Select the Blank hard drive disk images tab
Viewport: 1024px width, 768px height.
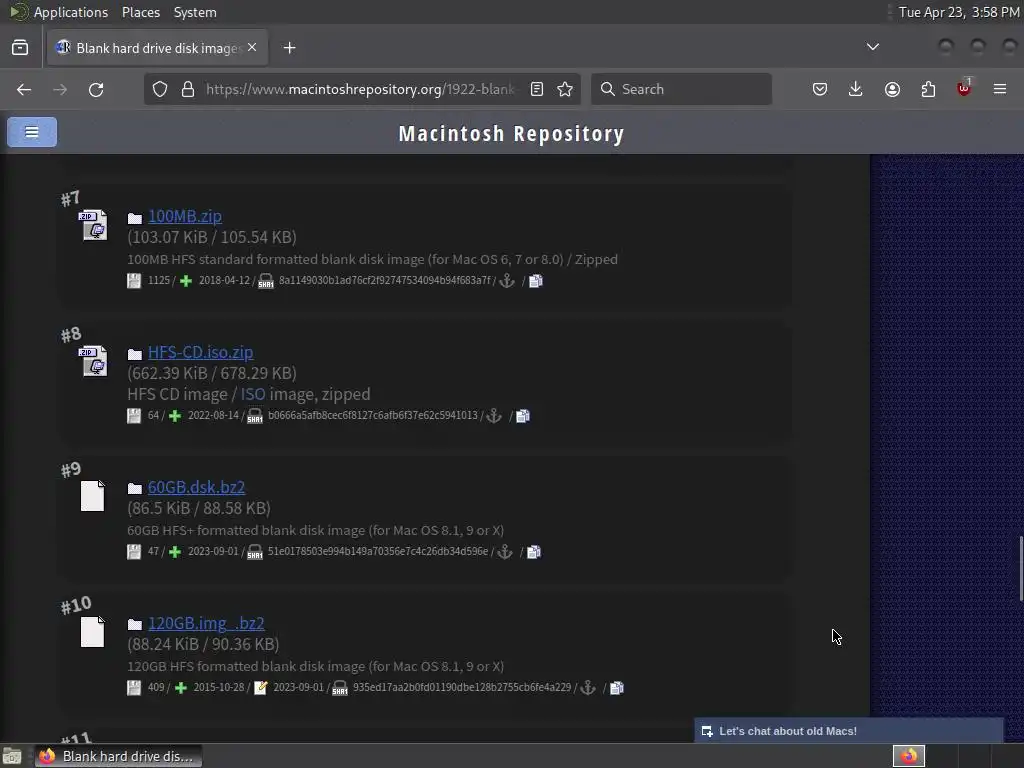tap(157, 48)
